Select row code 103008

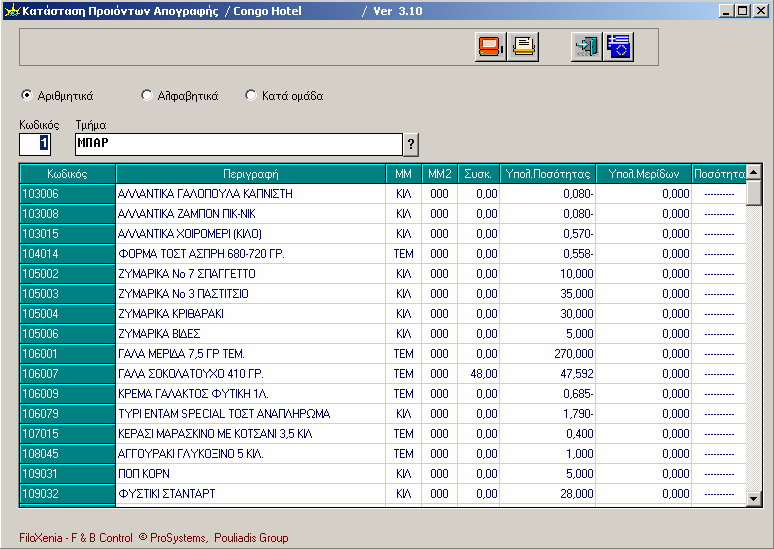(68, 214)
